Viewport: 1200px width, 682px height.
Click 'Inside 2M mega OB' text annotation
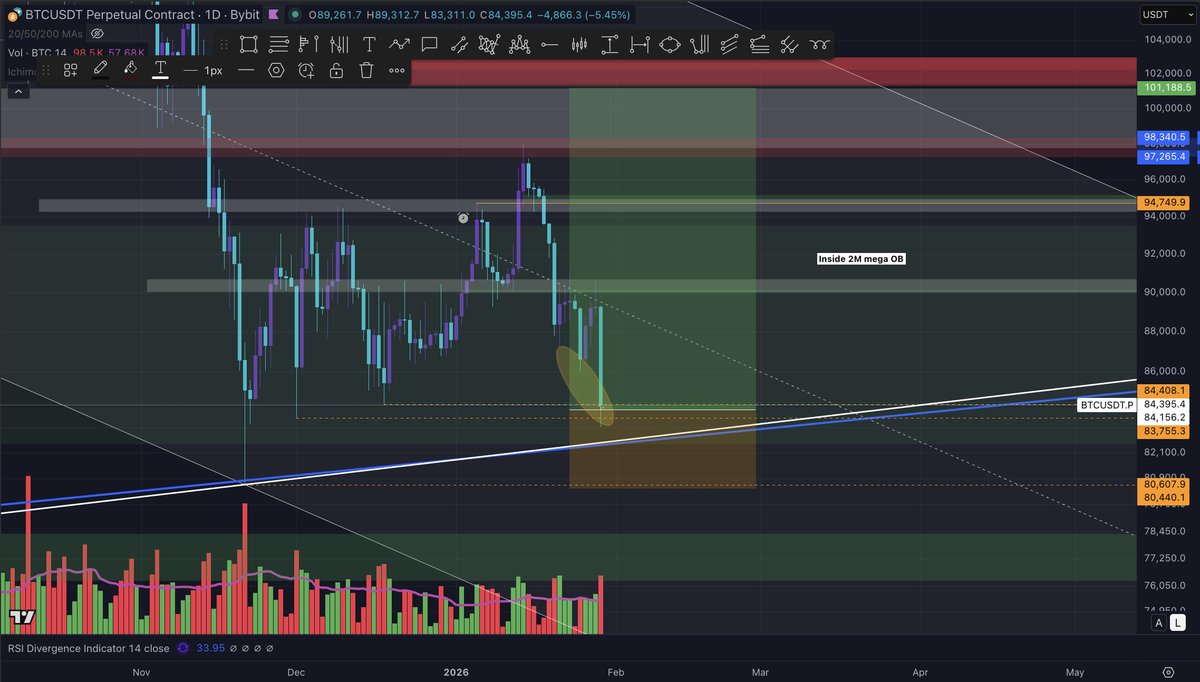pyautogui.click(x=862, y=259)
